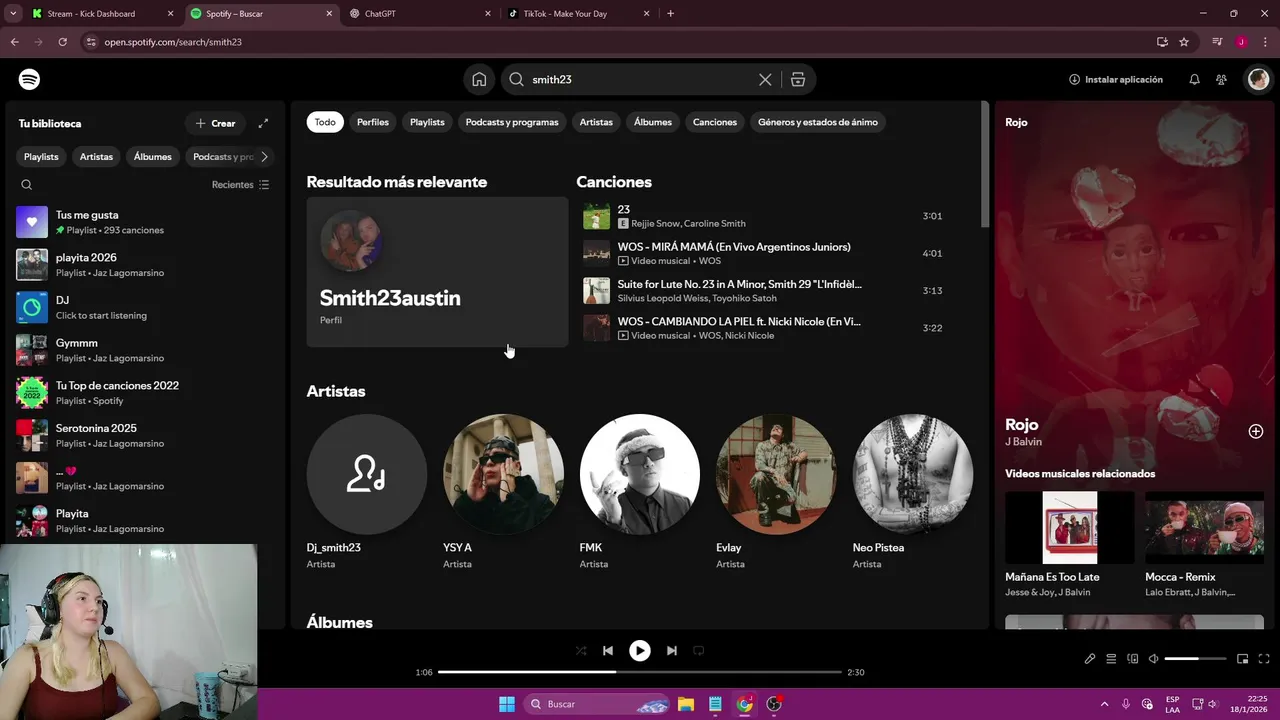The image size is (1280, 720).
Task: Open Gymmm playlist
Action: pos(145,350)
